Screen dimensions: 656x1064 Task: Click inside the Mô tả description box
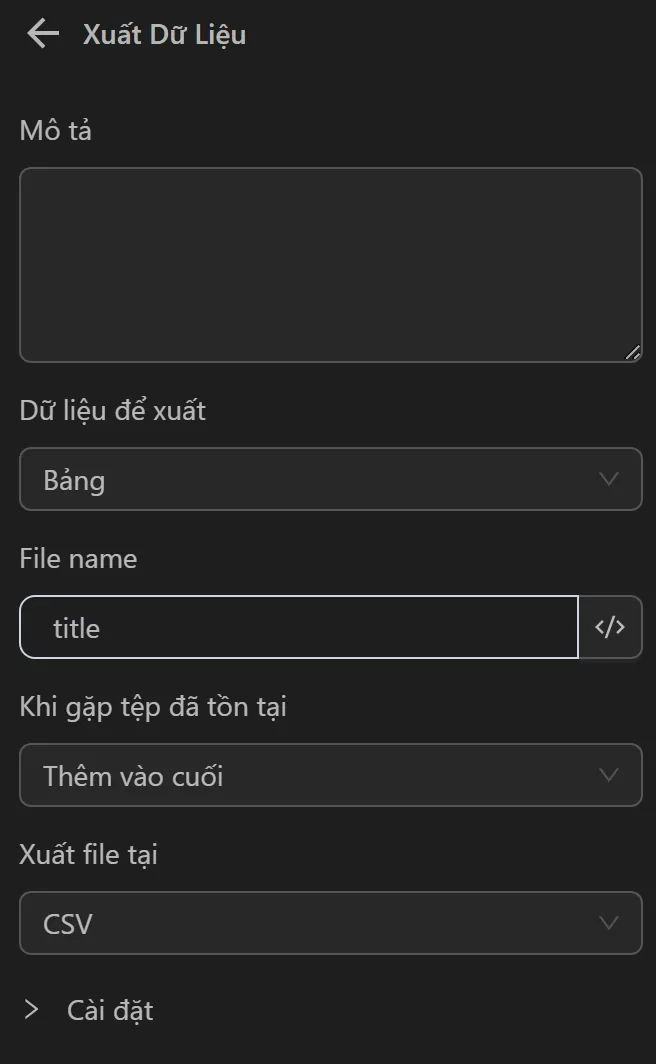(x=330, y=263)
